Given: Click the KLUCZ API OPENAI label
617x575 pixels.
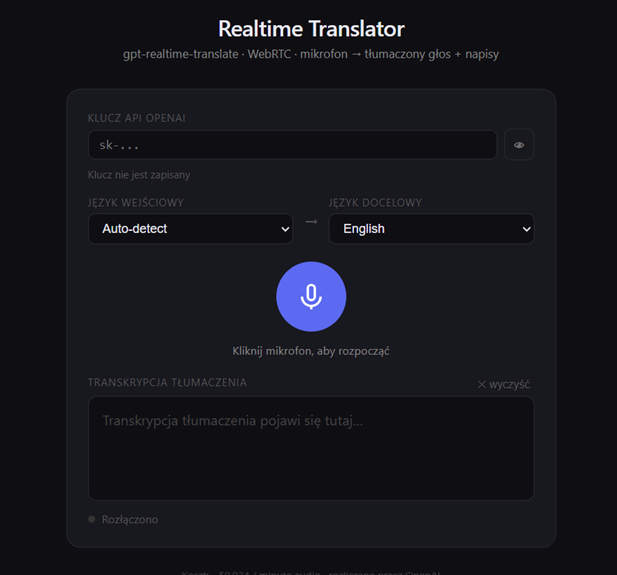Looking at the screenshot, I should pos(137,118).
